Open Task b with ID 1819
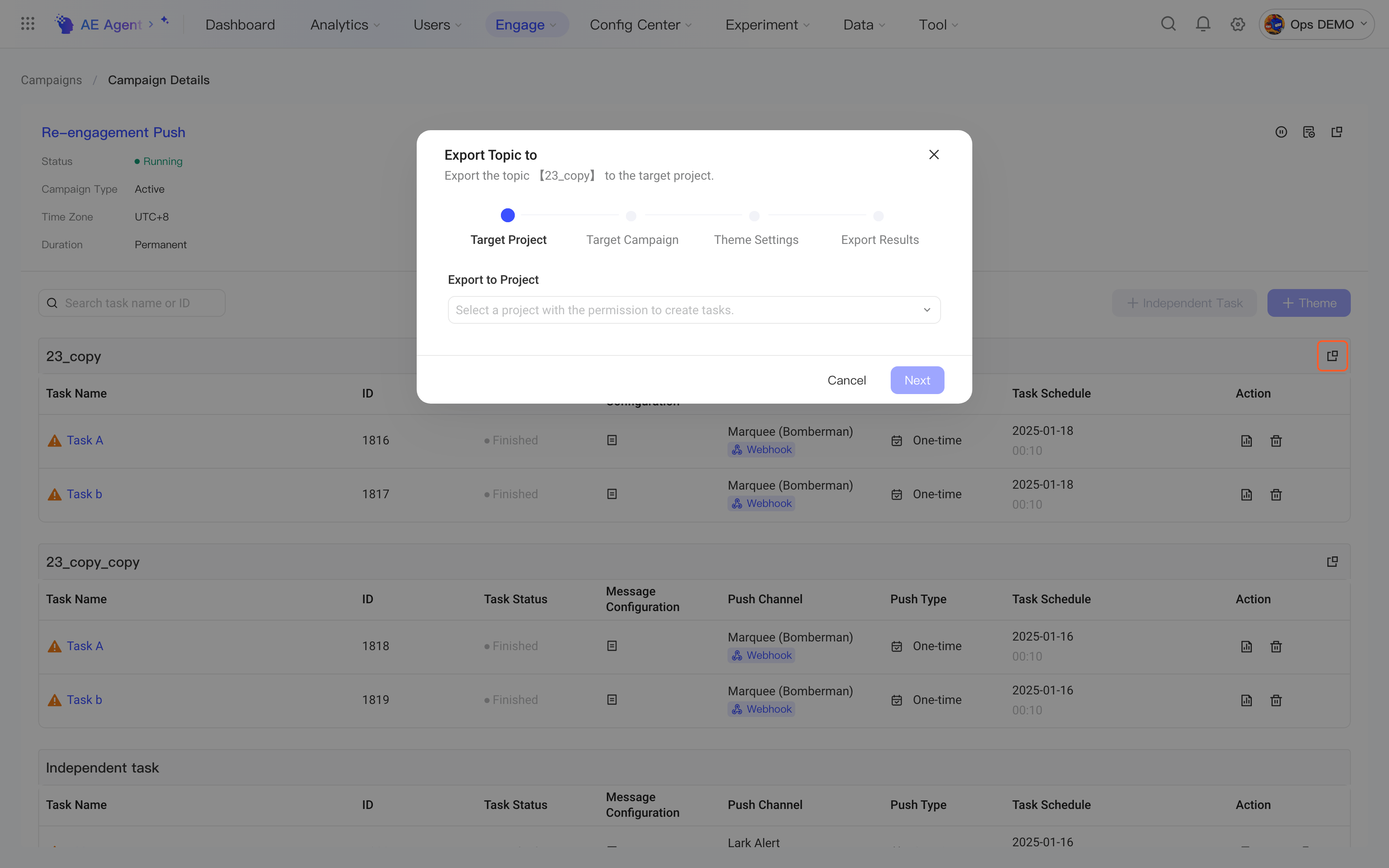Screen dimensions: 1389x868 click(84, 700)
